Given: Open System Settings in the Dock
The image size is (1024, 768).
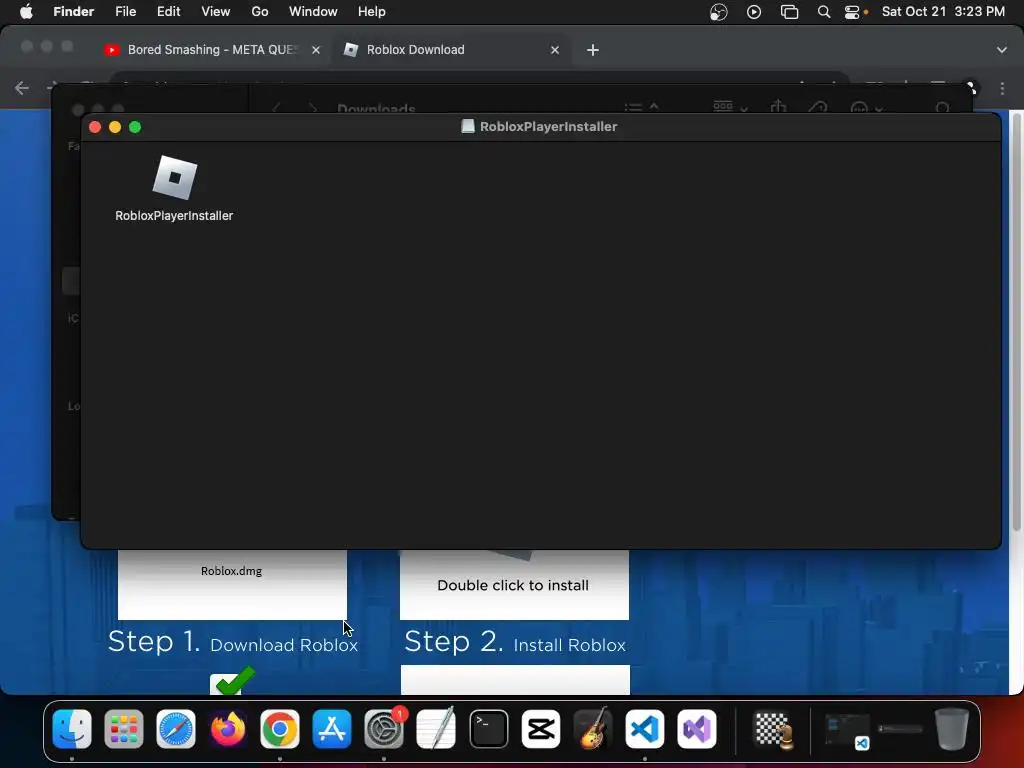Looking at the screenshot, I should tap(384, 729).
